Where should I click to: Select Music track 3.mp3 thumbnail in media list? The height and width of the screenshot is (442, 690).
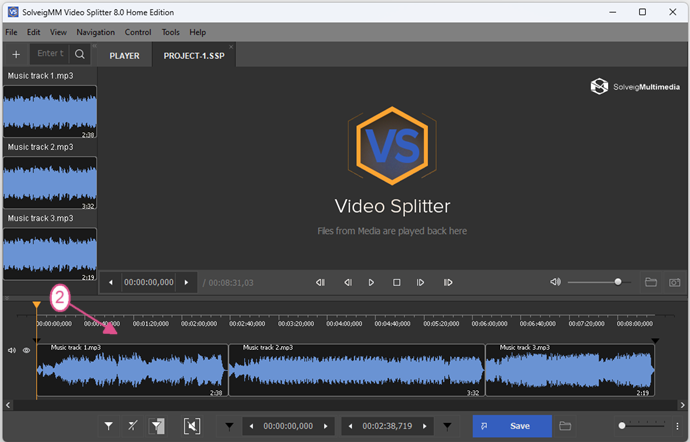tap(50, 254)
